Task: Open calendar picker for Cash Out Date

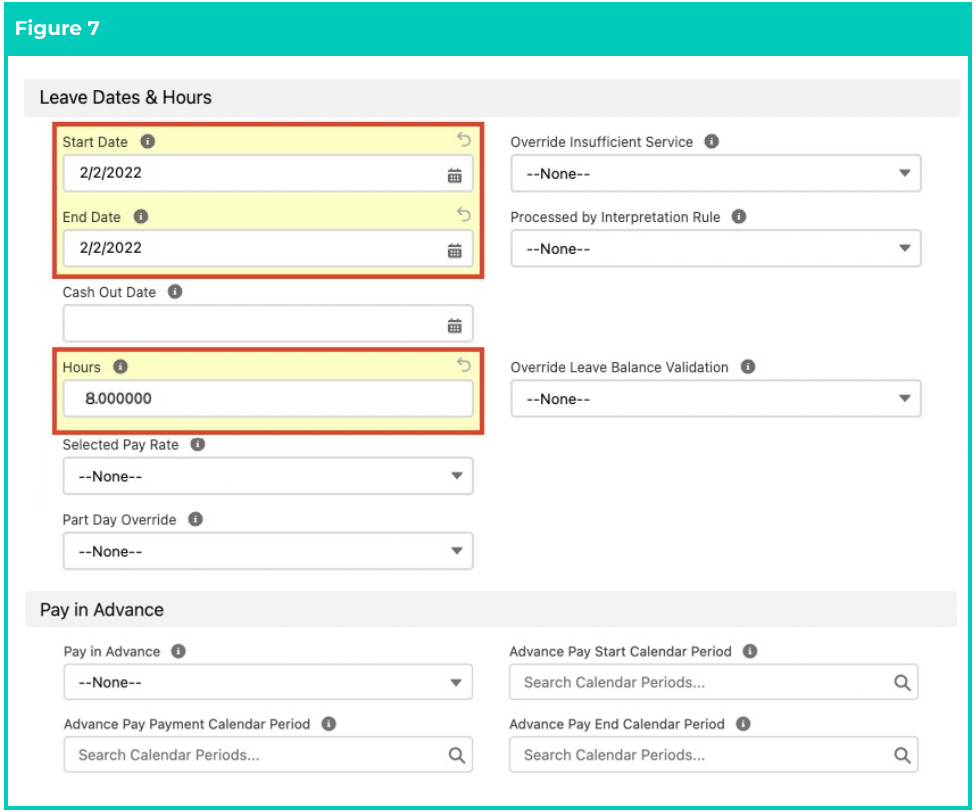Action: point(455,326)
